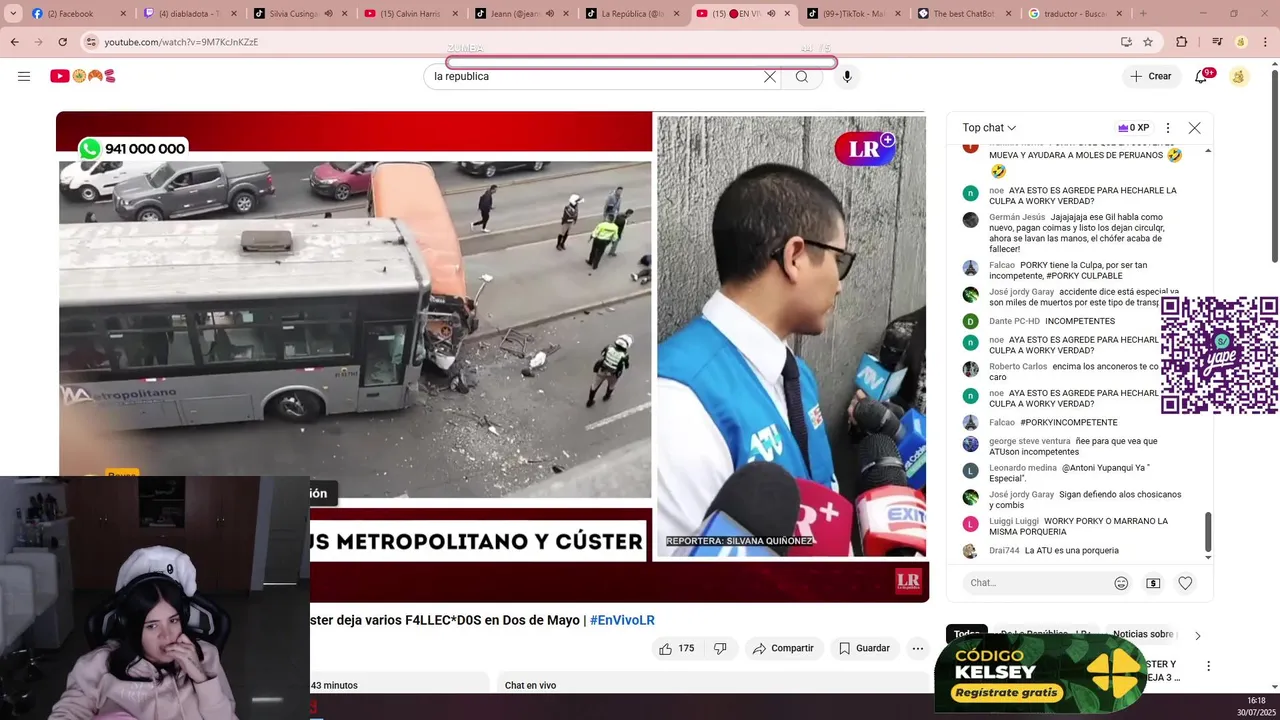The image size is (1280, 720).
Task: Click the page vertical scrollbar
Action: pos(1274,165)
